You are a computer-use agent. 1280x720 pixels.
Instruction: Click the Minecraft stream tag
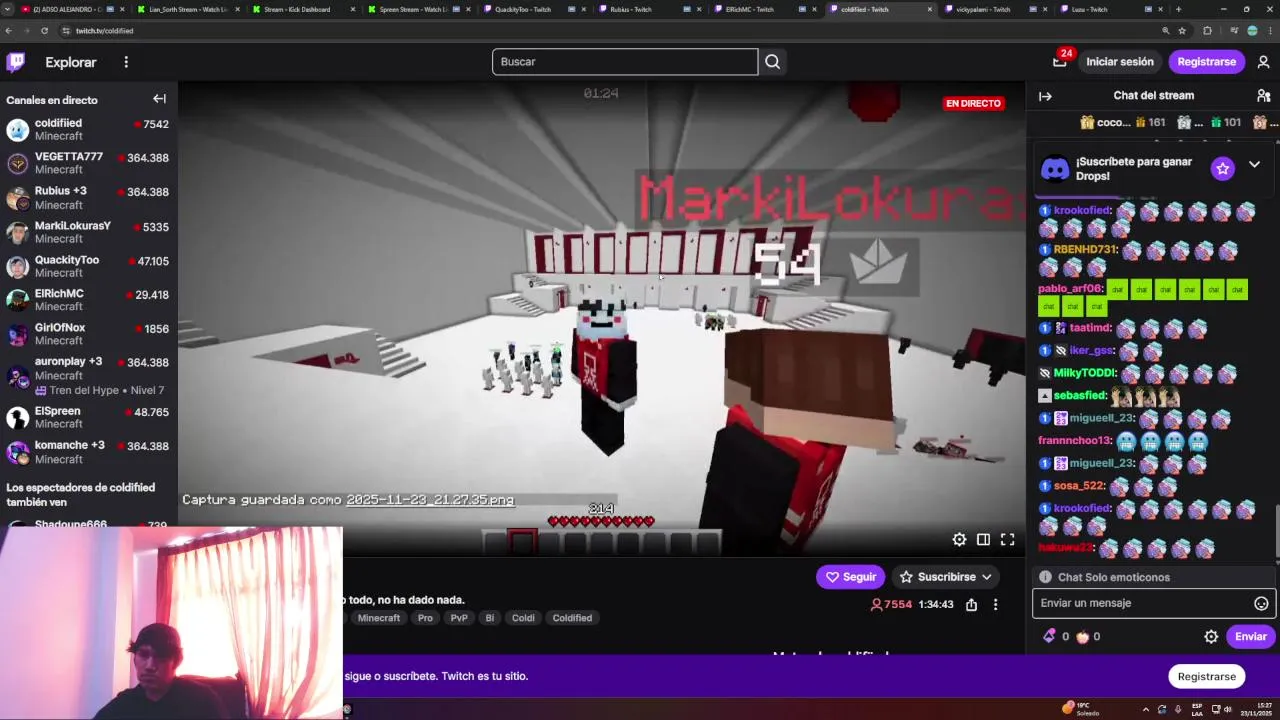pyautogui.click(x=379, y=618)
